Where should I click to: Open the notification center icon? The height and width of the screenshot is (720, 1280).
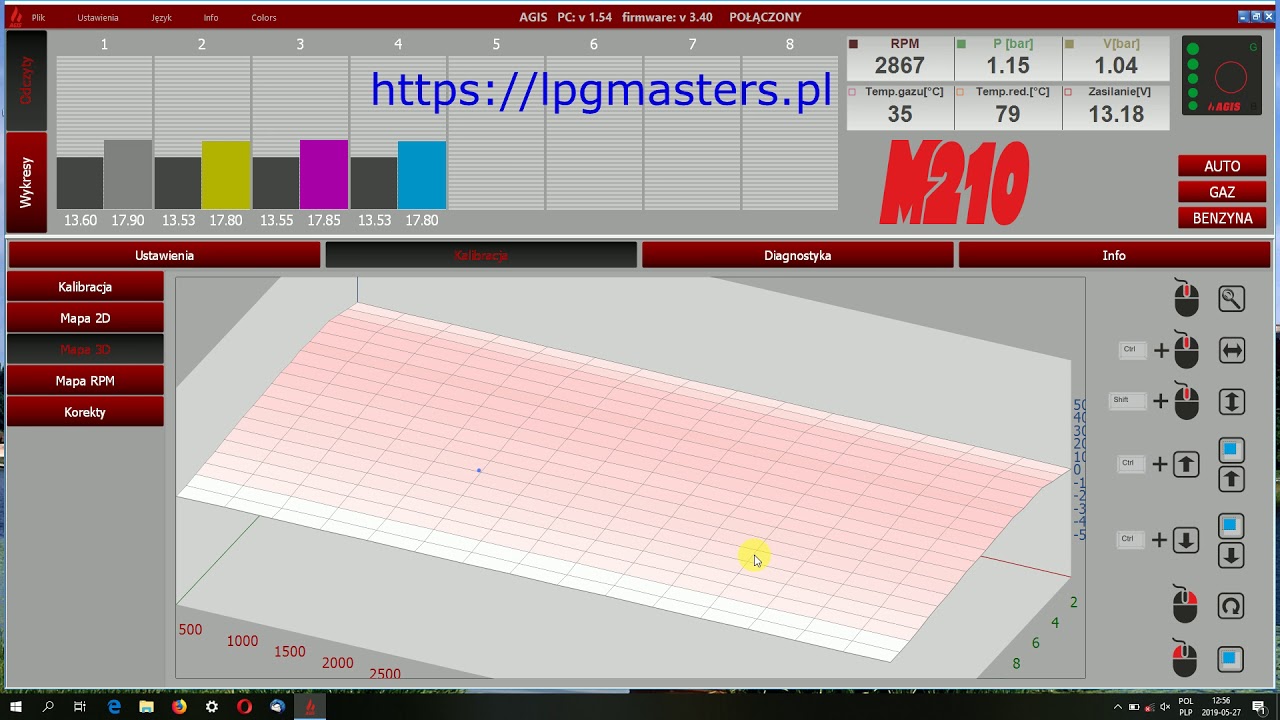(x=1256, y=707)
